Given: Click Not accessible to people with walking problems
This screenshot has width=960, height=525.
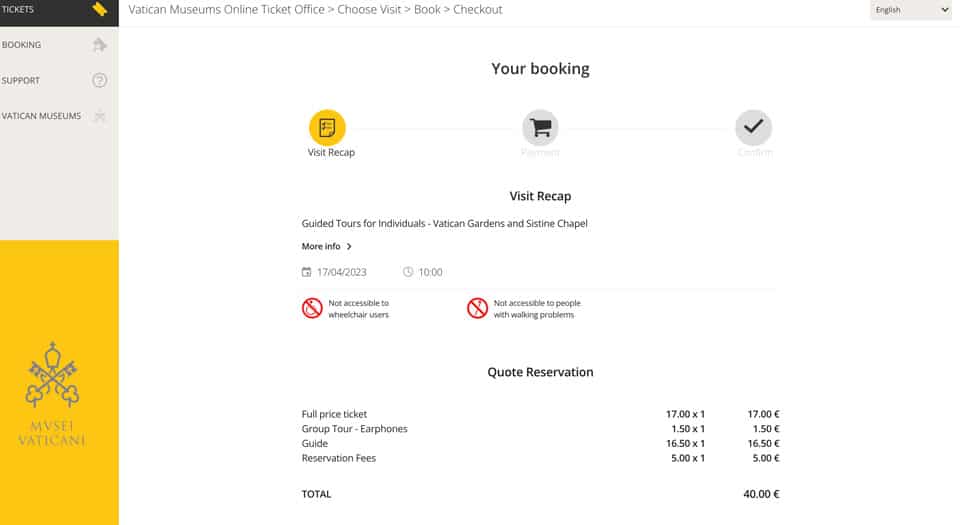Looking at the screenshot, I should pyautogui.click(x=537, y=308).
